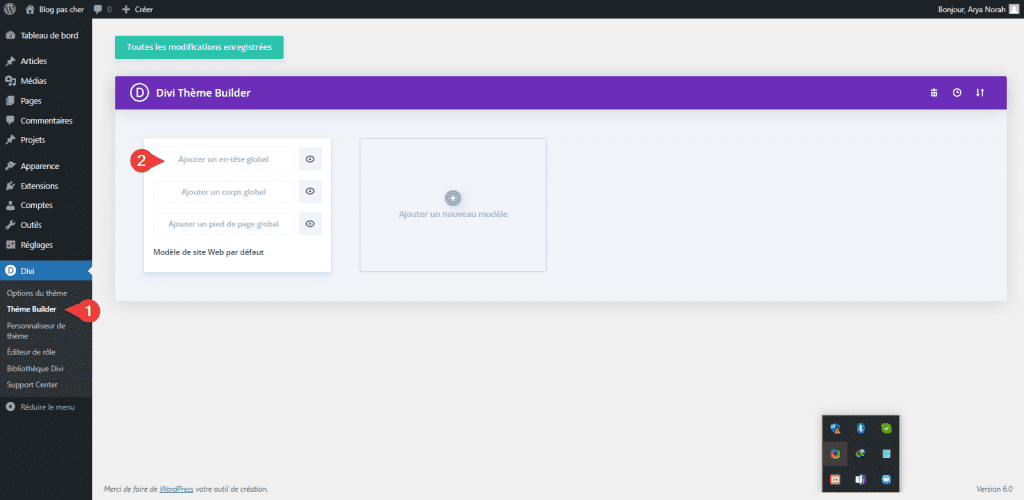This screenshot has width=1024, height=500.
Task: Open Options du thème submenu item
Action: coord(37,293)
